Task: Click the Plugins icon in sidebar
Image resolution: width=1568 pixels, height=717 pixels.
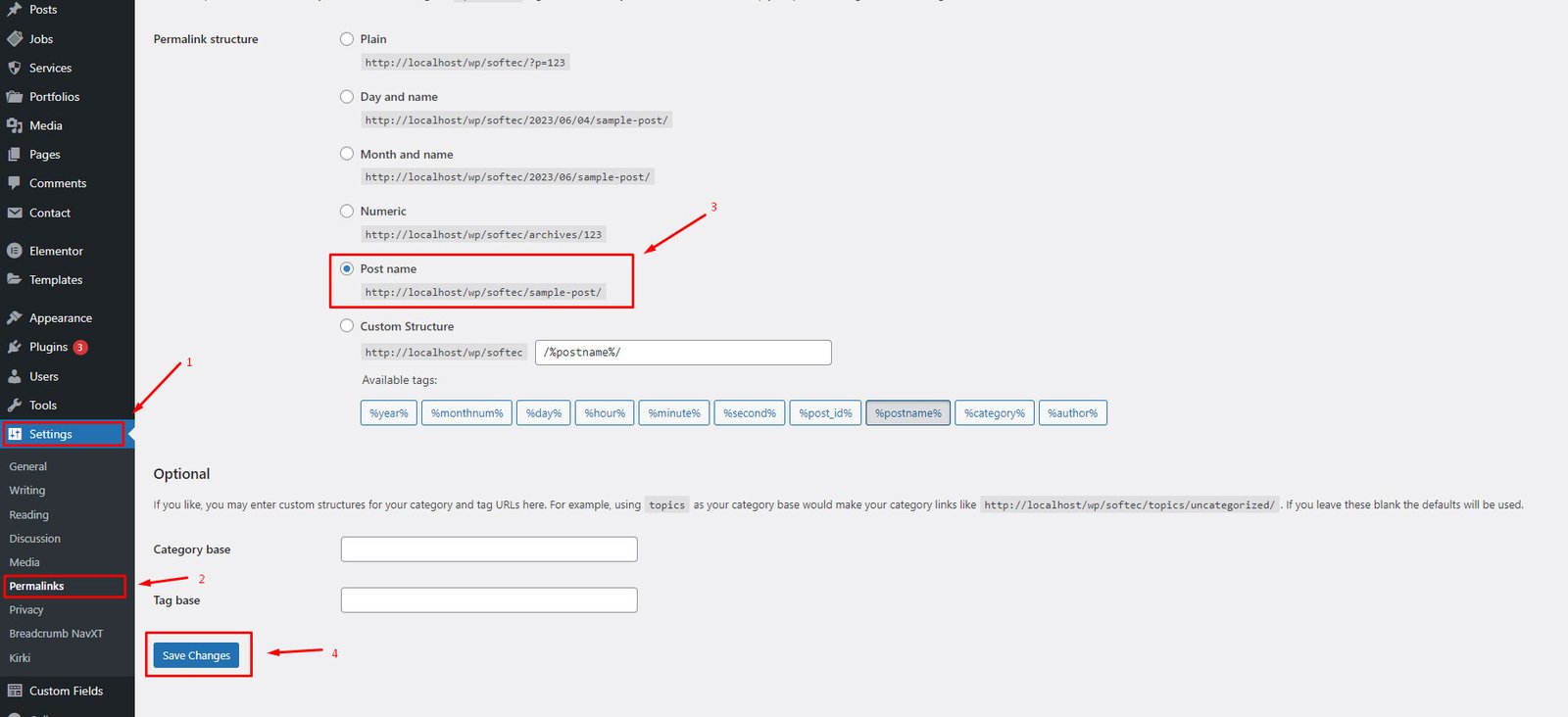Action: click(x=15, y=348)
